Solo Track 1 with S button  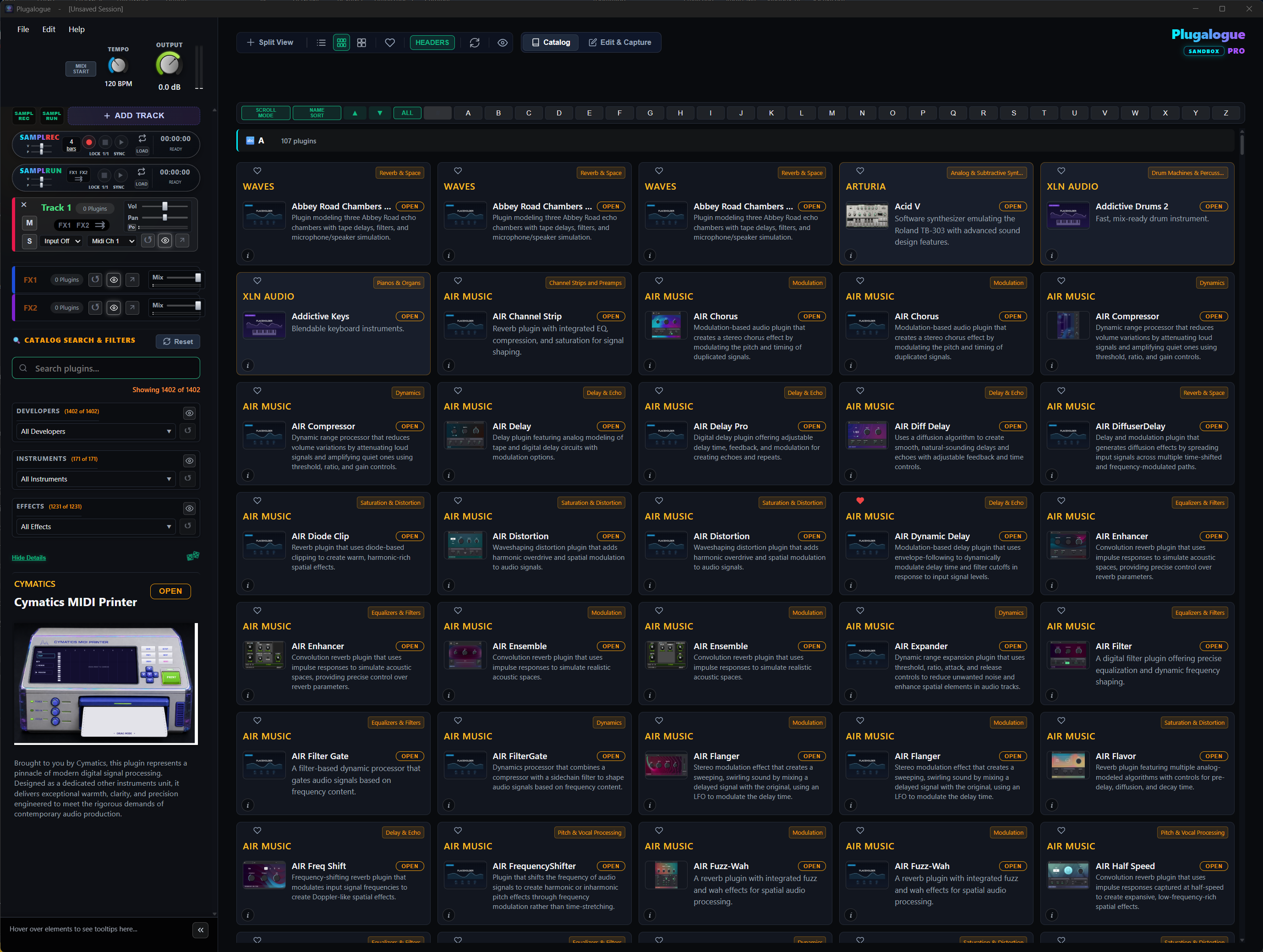click(x=30, y=241)
